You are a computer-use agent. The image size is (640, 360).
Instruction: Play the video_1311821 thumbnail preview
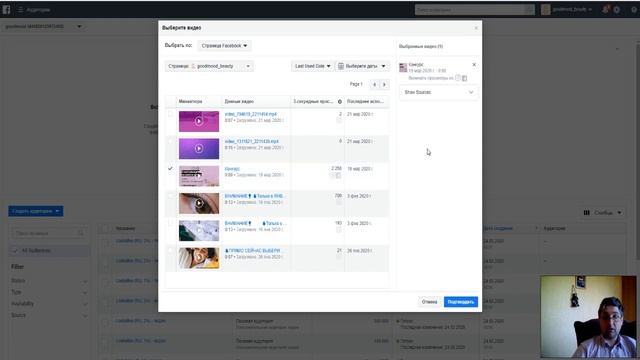199,149
